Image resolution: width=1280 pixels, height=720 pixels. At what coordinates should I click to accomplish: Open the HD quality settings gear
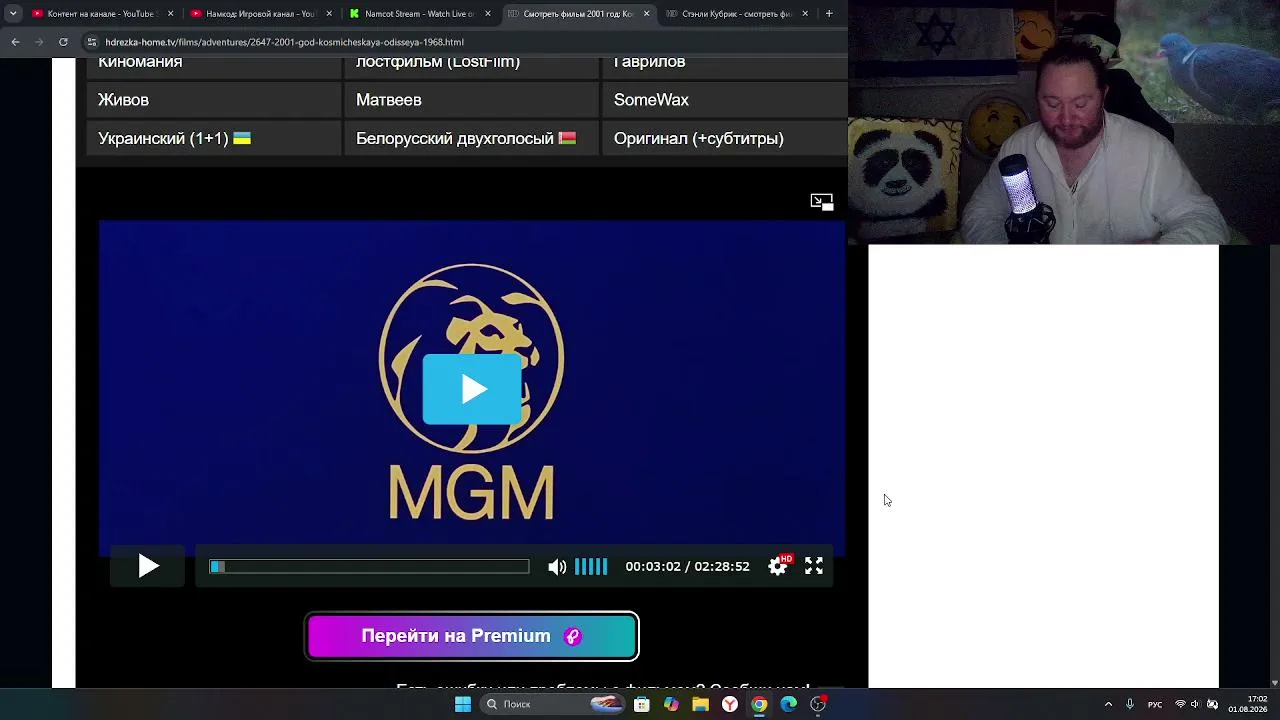pyautogui.click(x=778, y=566)
